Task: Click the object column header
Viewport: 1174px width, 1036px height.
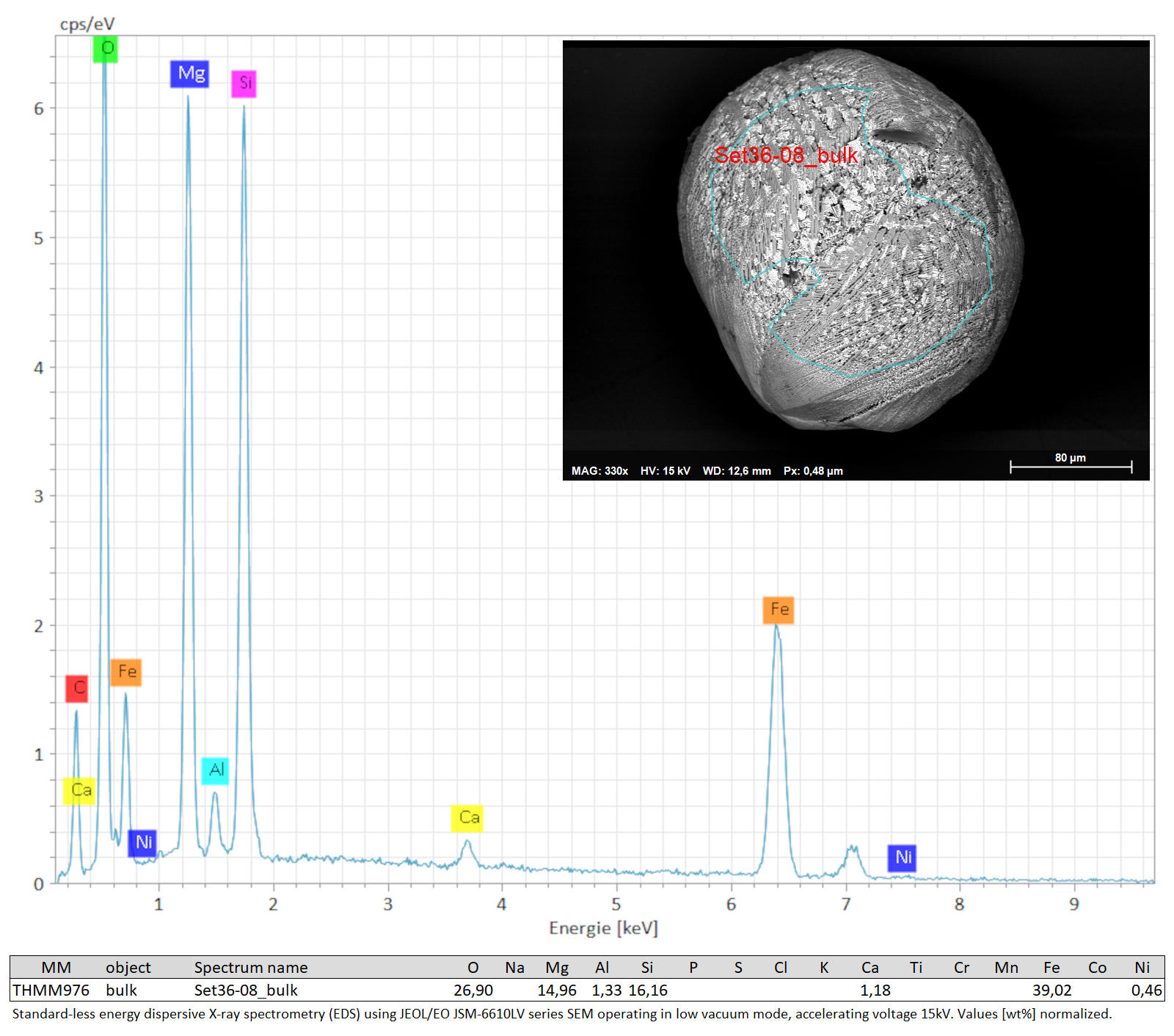Action: 128,968
